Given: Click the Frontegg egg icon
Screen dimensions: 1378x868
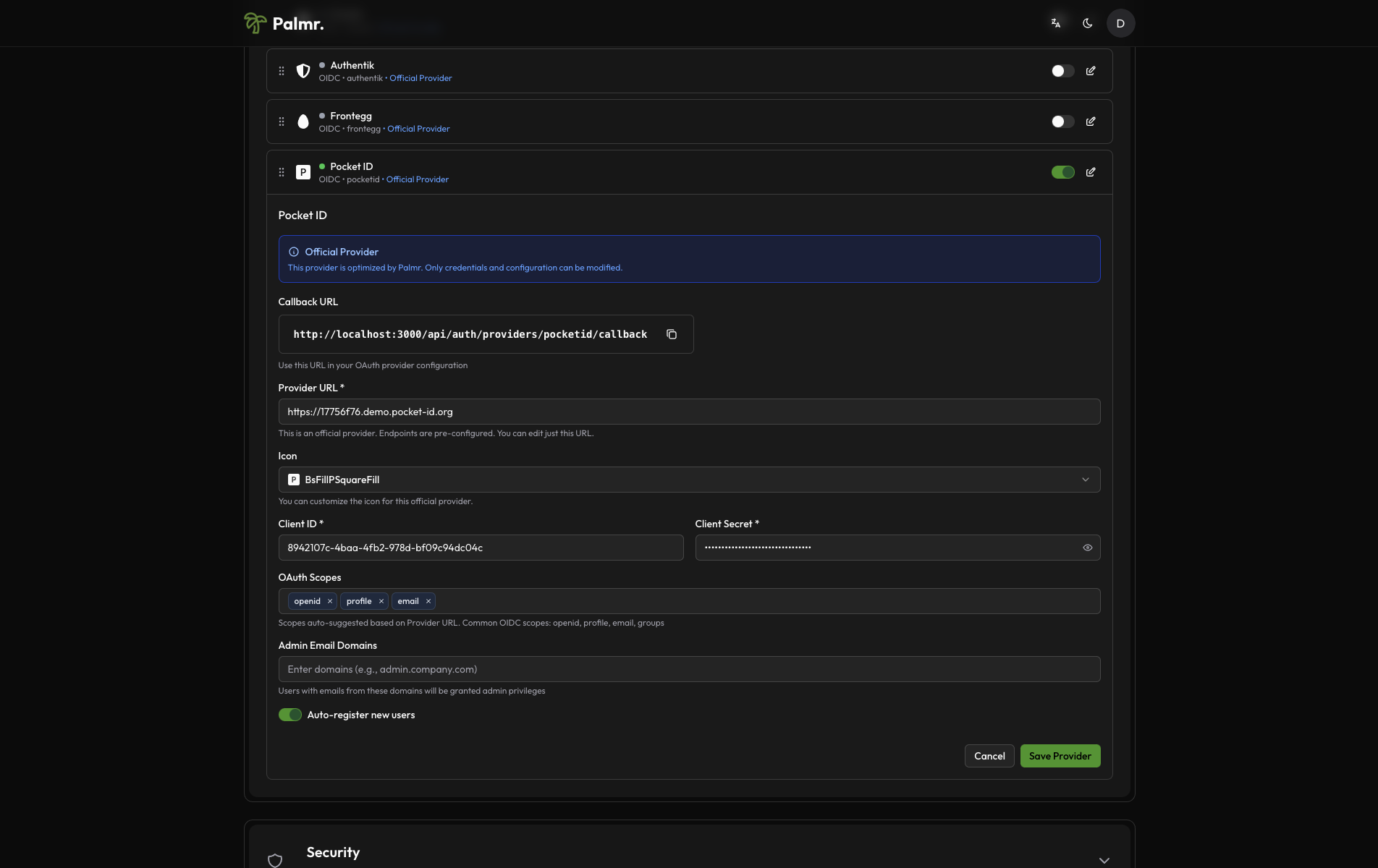Looking at the screenshot, I should tap(303, 122).
